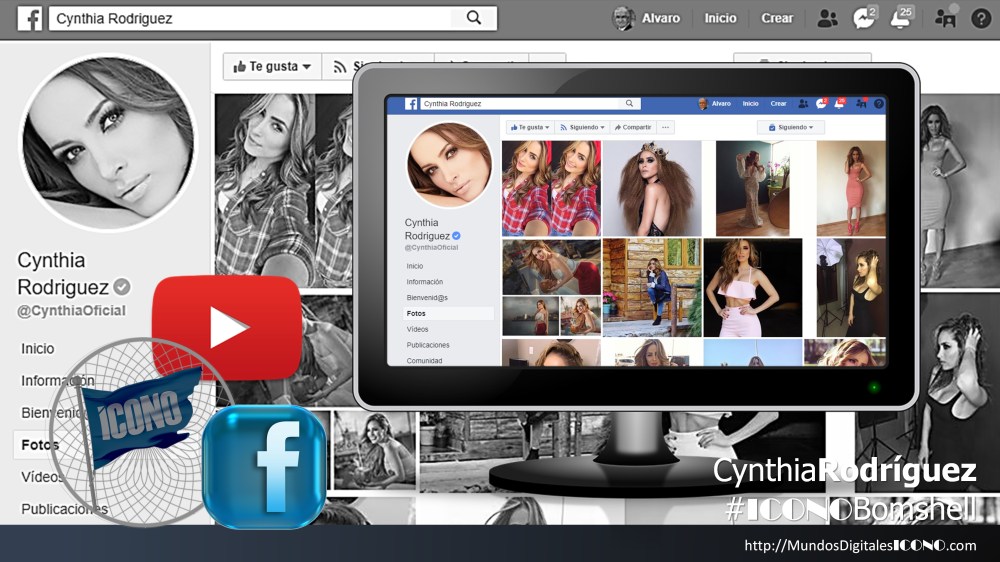Open the big hair crown photo on the monitor
1000x562 pixels.
click(x=652, y=188)
